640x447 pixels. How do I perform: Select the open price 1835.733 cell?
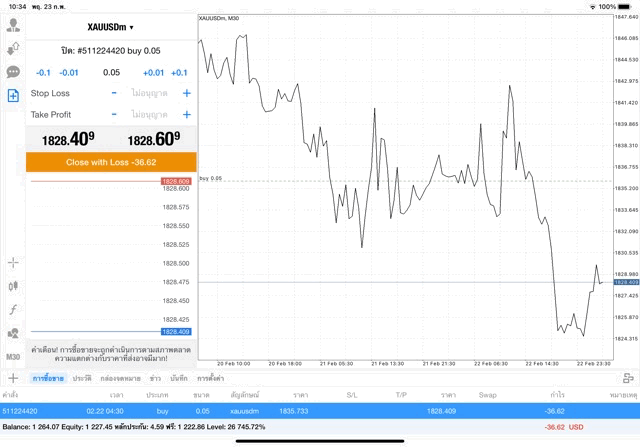pyautogui.click(x=293, y=411)
